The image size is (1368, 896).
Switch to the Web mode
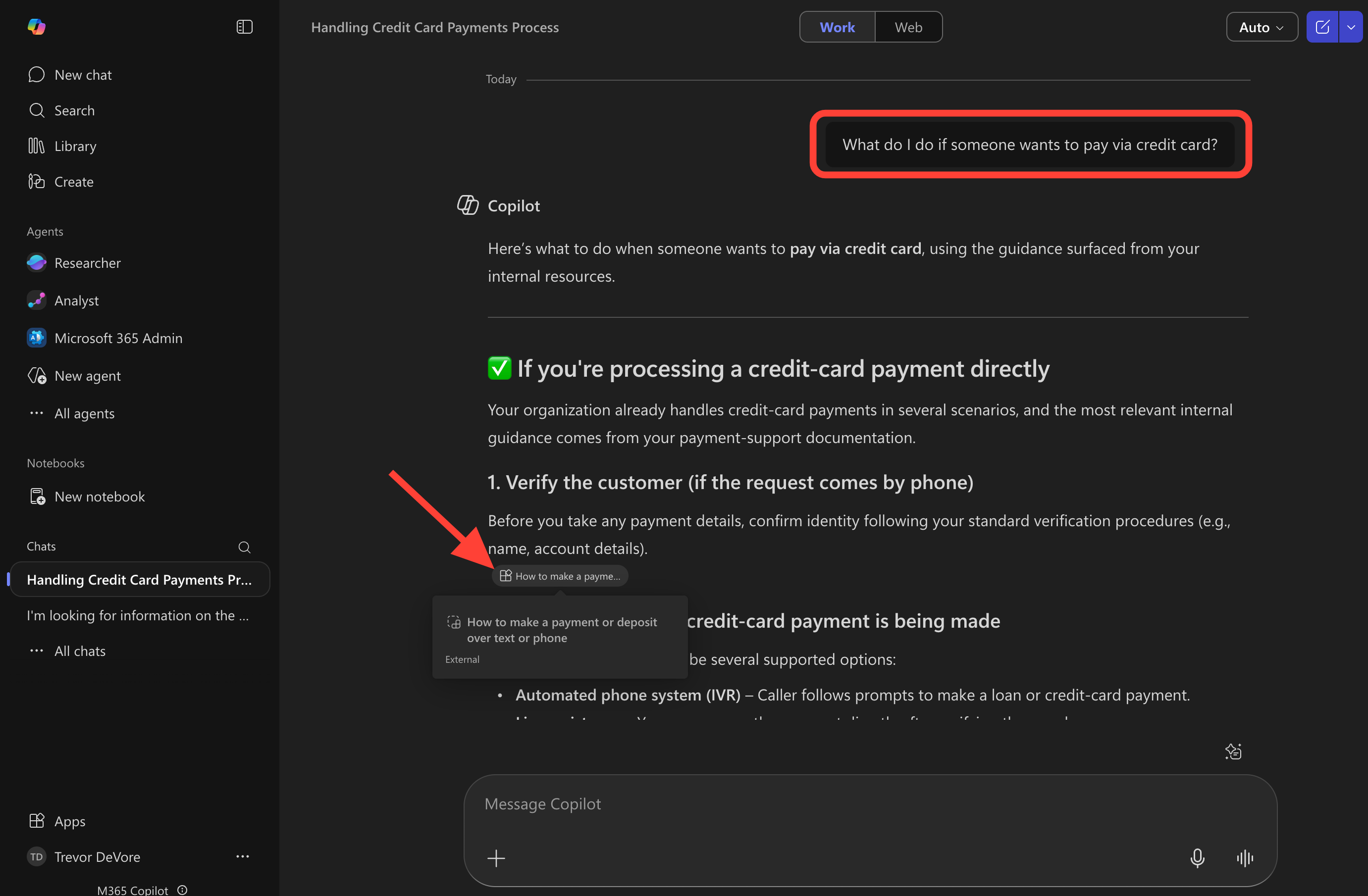908,27
